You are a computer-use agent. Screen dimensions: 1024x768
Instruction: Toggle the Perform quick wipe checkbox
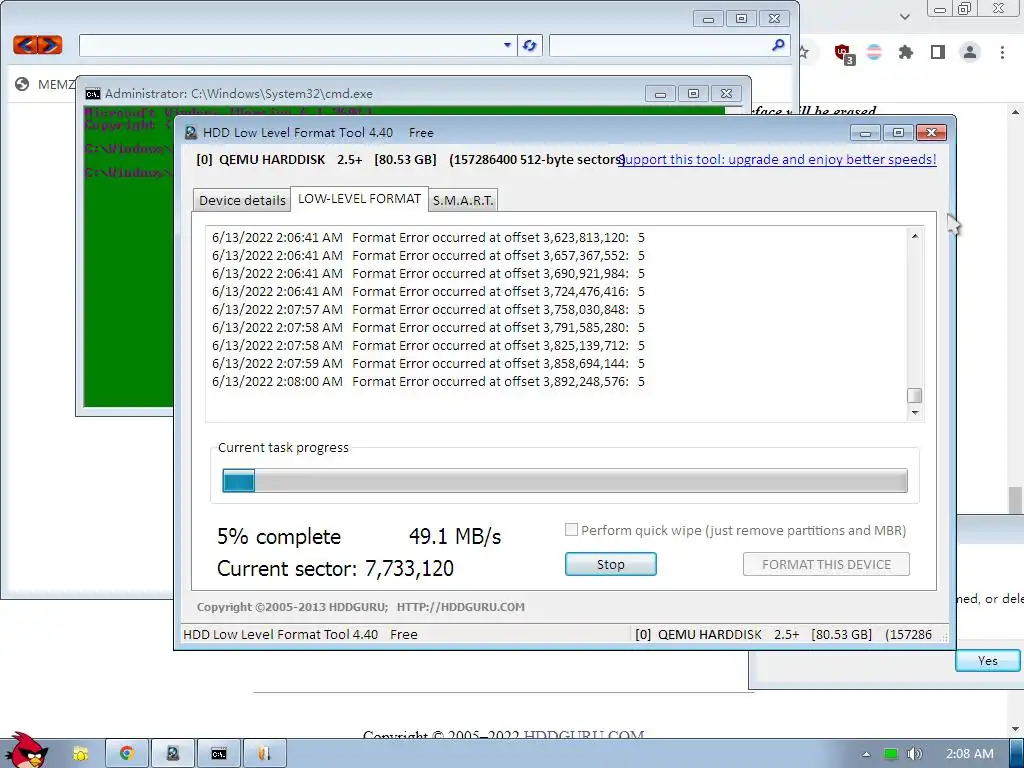pos(571,530)
